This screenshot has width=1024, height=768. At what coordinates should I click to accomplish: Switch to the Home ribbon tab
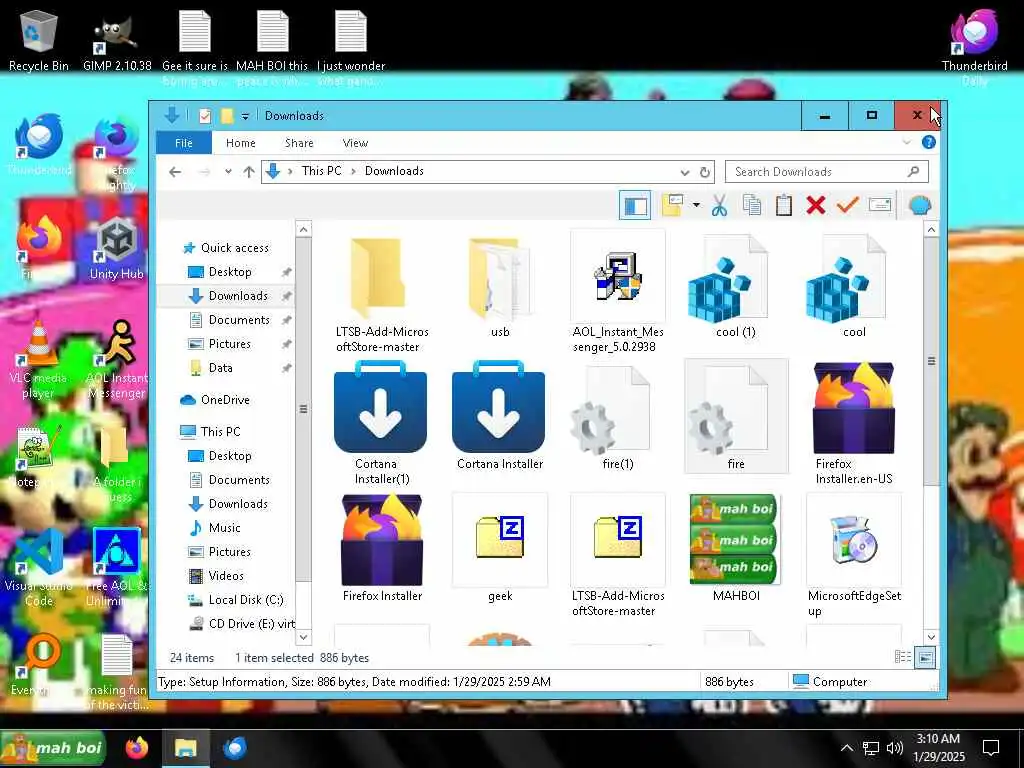point(240,143)
